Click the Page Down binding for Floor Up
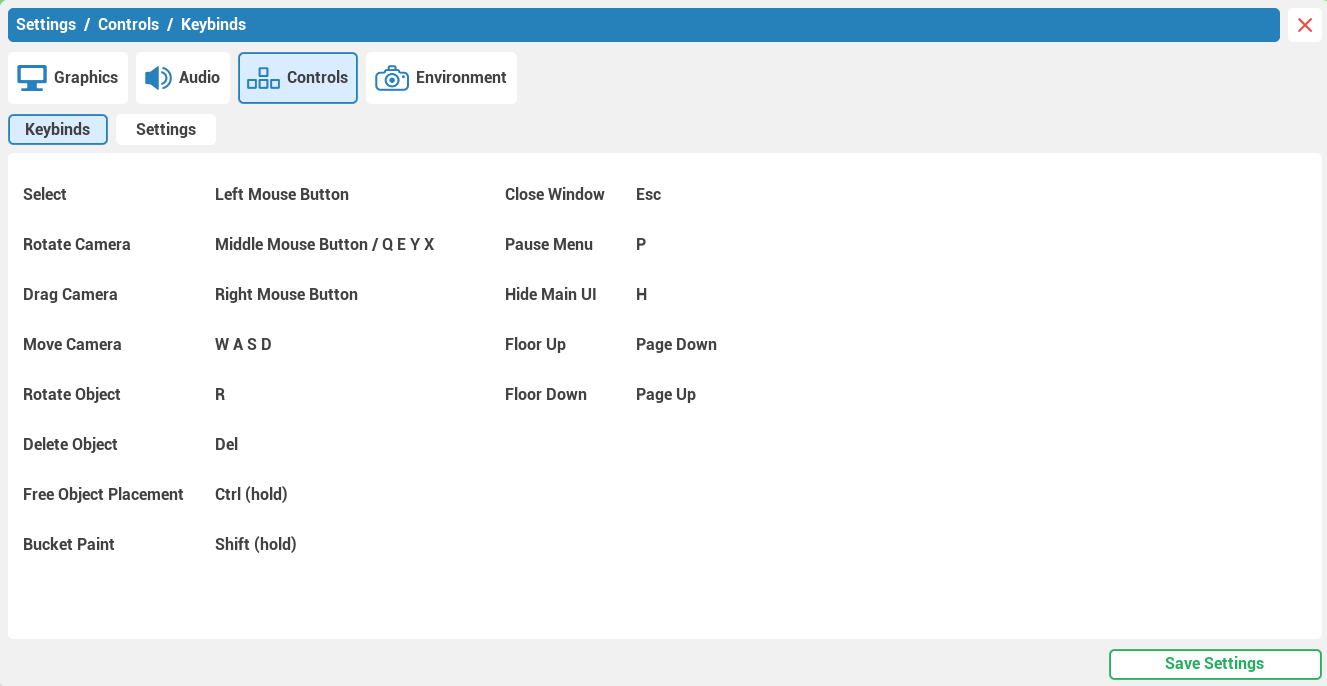 pyautogui.click(x=676, y=344)
